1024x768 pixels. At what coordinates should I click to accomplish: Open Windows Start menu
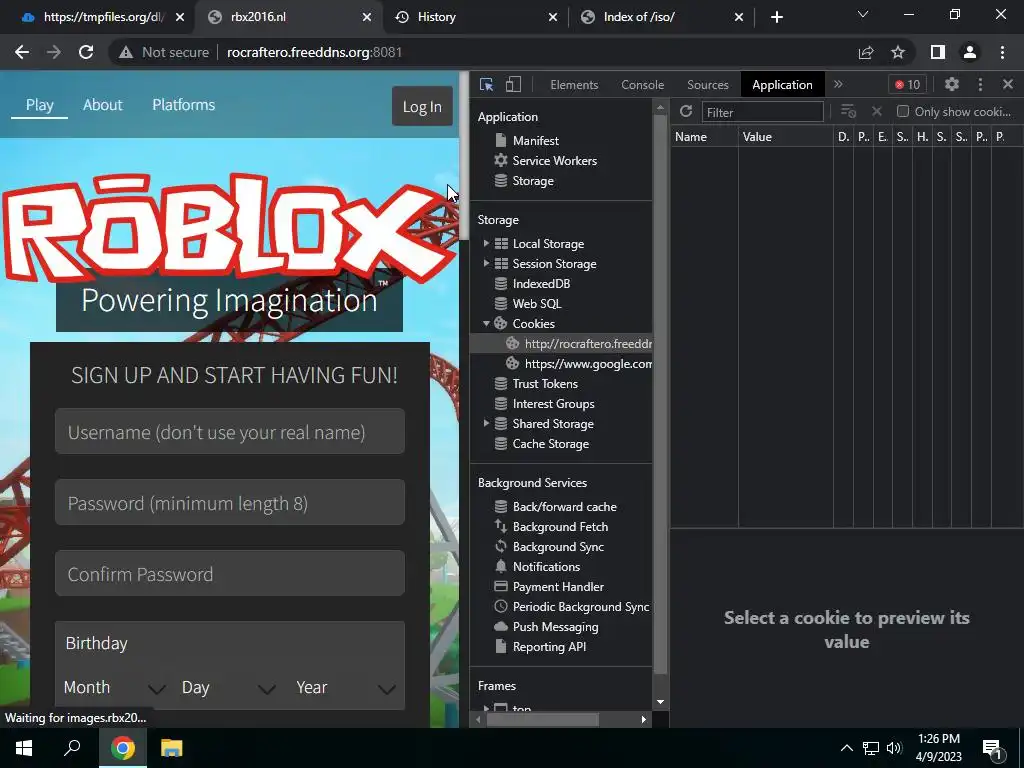[24, 748]
